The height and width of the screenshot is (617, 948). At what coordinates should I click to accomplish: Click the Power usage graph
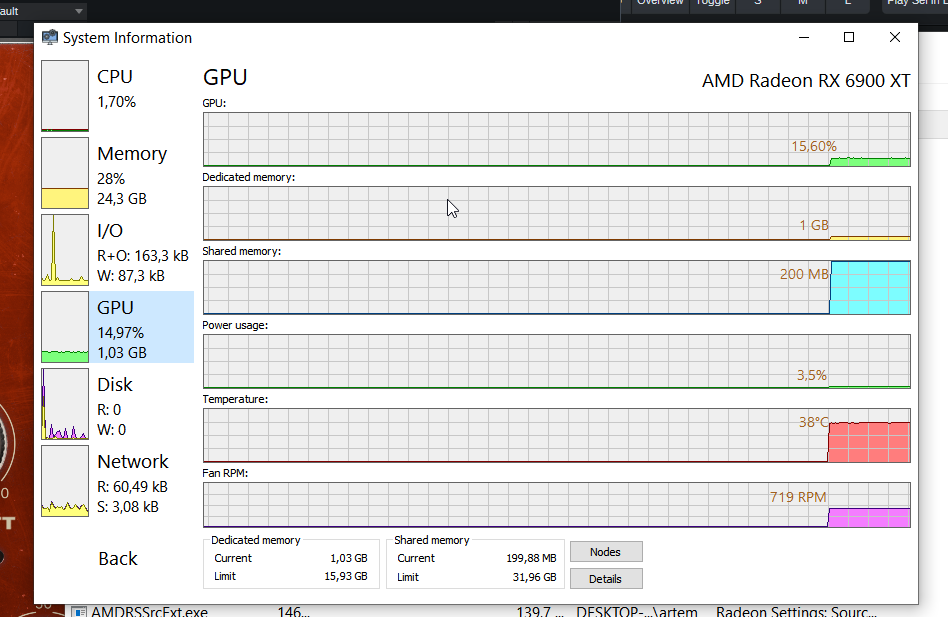point(556,361)
